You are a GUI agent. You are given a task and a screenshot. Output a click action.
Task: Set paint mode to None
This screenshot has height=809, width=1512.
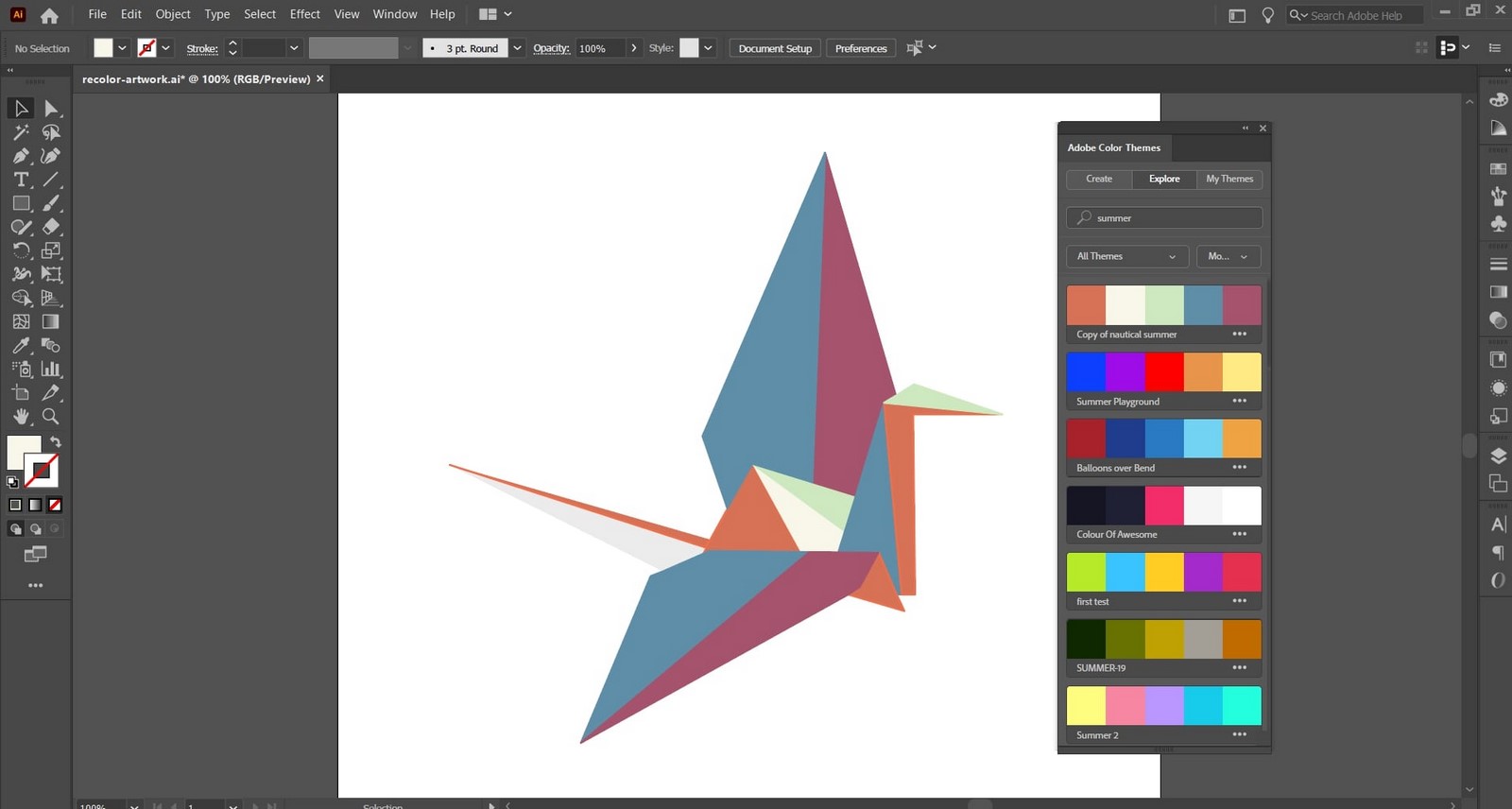tap(55, 505)
